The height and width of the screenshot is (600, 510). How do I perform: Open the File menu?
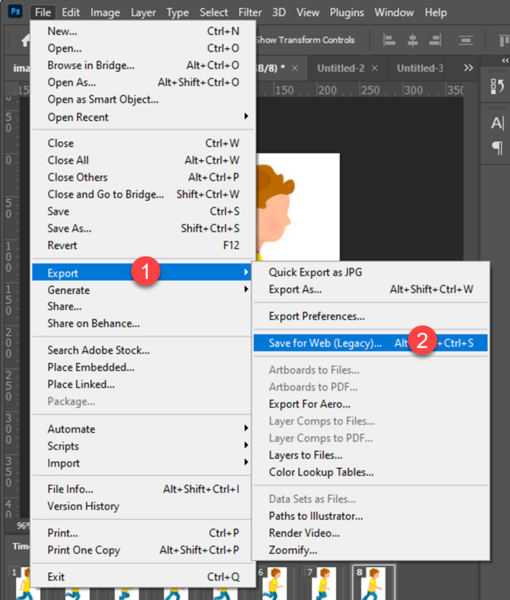[42, 13]
